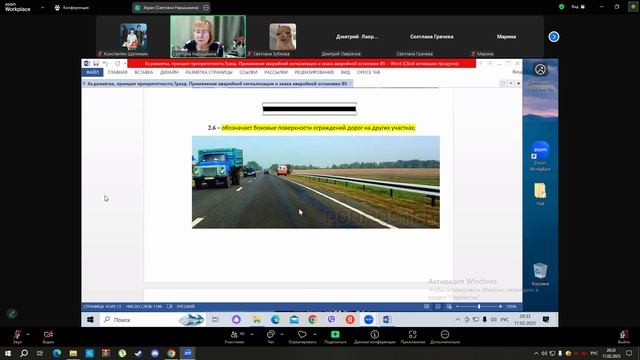Open reactions with Отреагировать heart icon
The image size is (640, 360).
(x=302, y=336)
